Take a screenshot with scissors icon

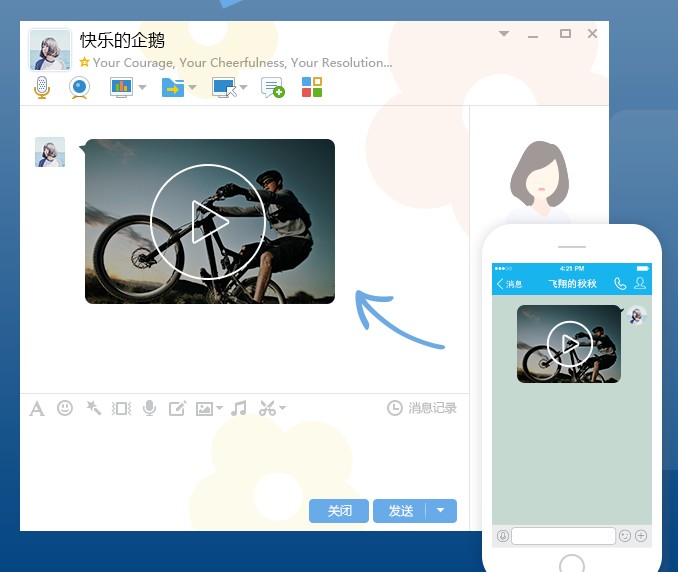point(267,408)
